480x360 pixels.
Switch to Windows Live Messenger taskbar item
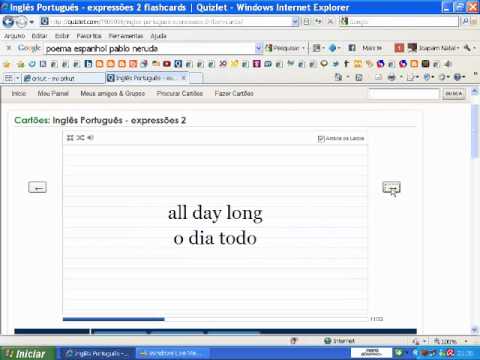(x=172, y=353)
